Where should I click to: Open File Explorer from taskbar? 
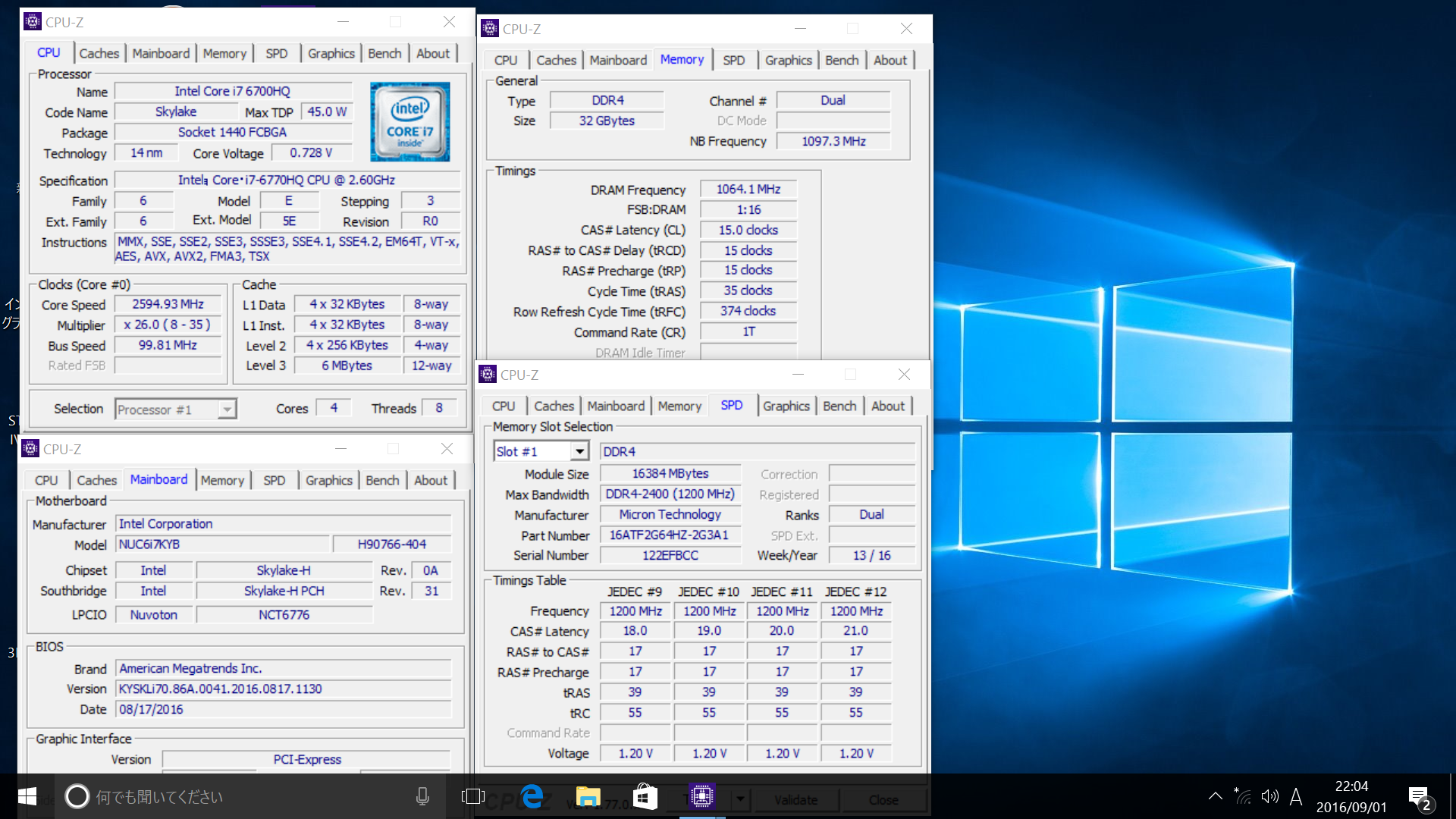tap(588, 796)
